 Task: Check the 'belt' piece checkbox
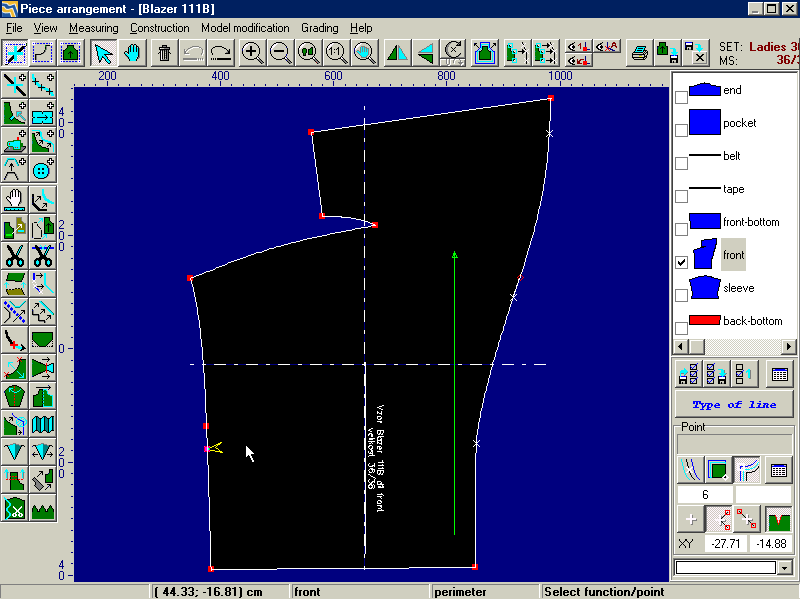tap(681, 163)
